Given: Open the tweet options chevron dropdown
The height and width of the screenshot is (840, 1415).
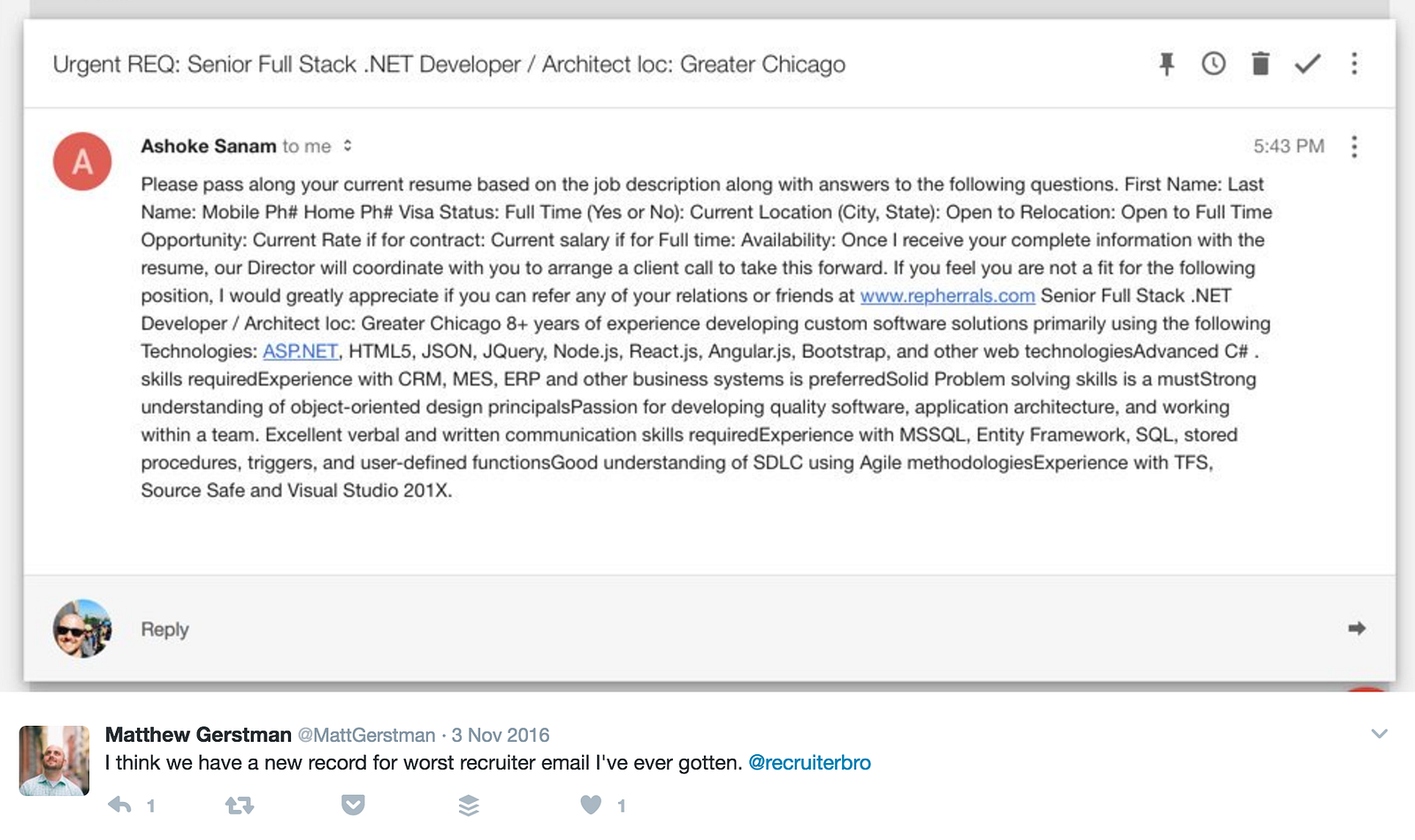Looking at the screenshot, I should (1379, 734).
